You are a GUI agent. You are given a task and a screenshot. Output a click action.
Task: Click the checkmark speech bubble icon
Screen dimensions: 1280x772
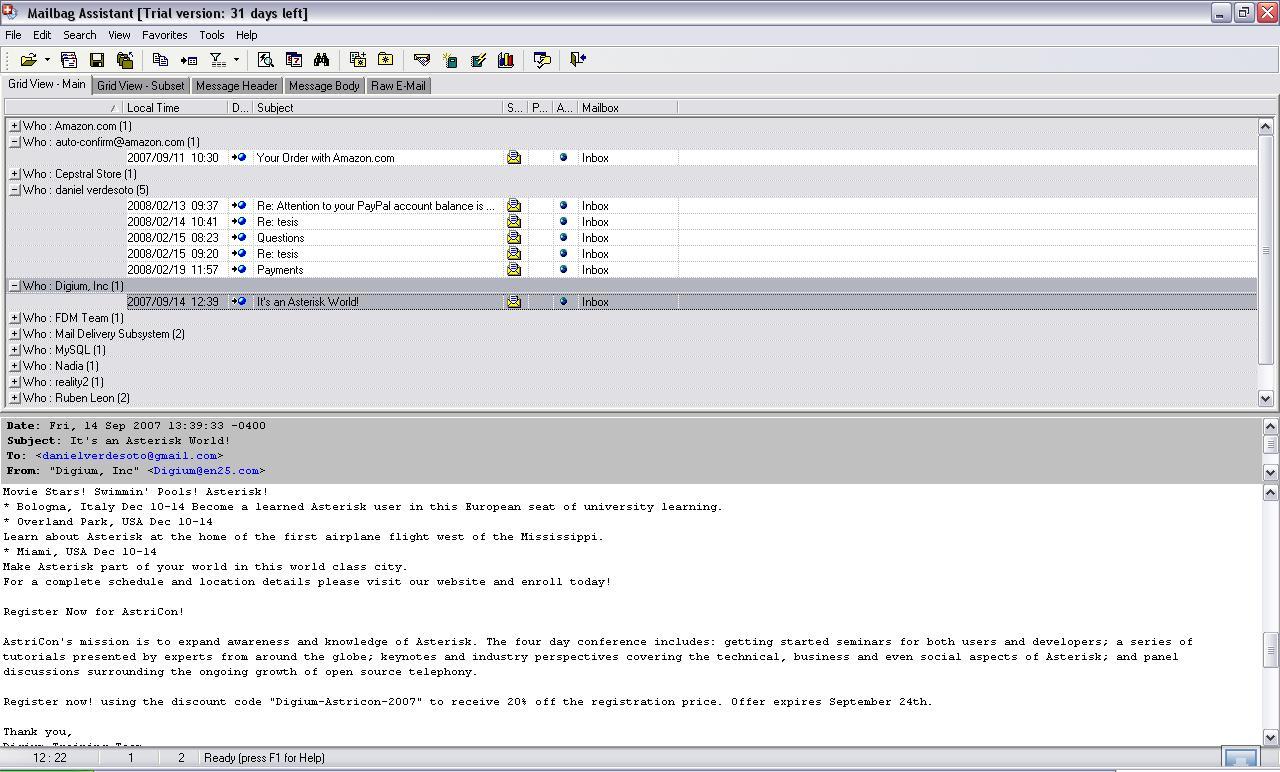pyautogui.click(x=542, y=60)
